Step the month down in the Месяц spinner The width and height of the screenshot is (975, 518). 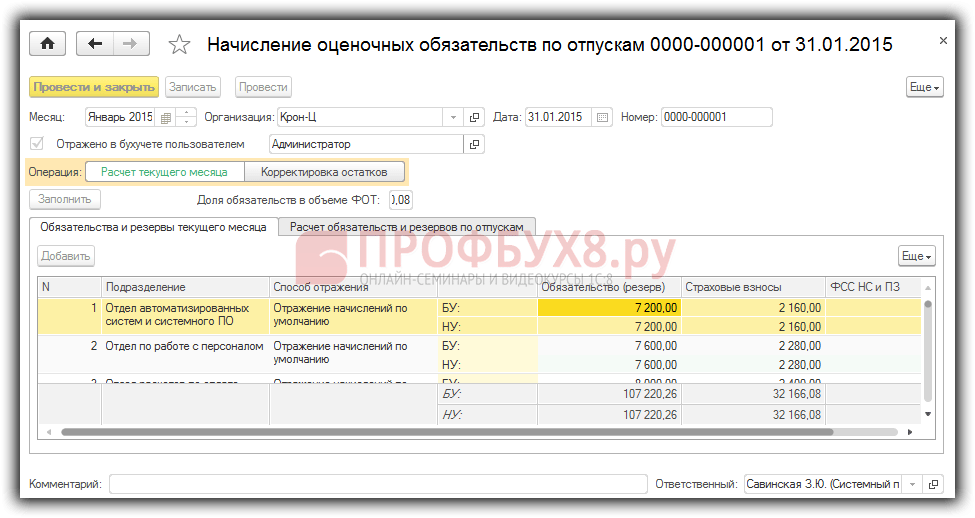[187, 122]
